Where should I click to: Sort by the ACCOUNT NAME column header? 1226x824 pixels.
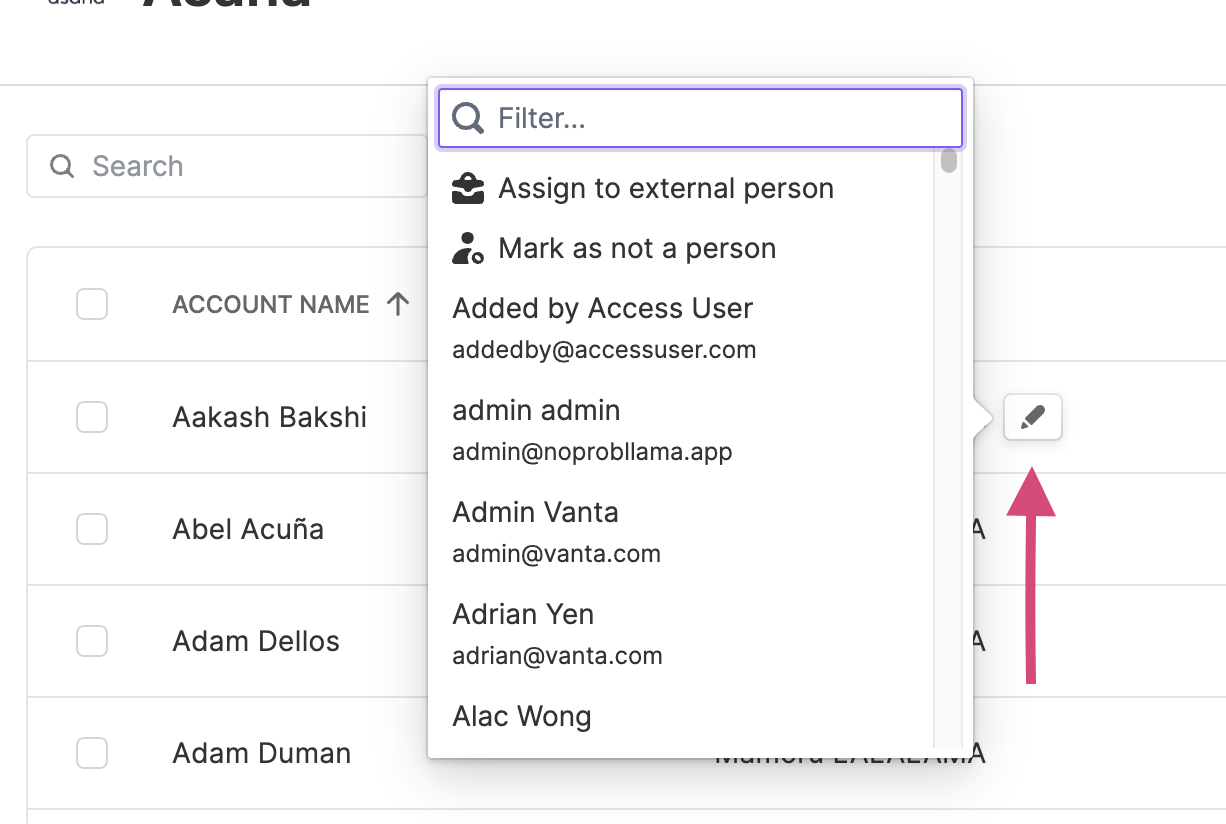[271, 304]
